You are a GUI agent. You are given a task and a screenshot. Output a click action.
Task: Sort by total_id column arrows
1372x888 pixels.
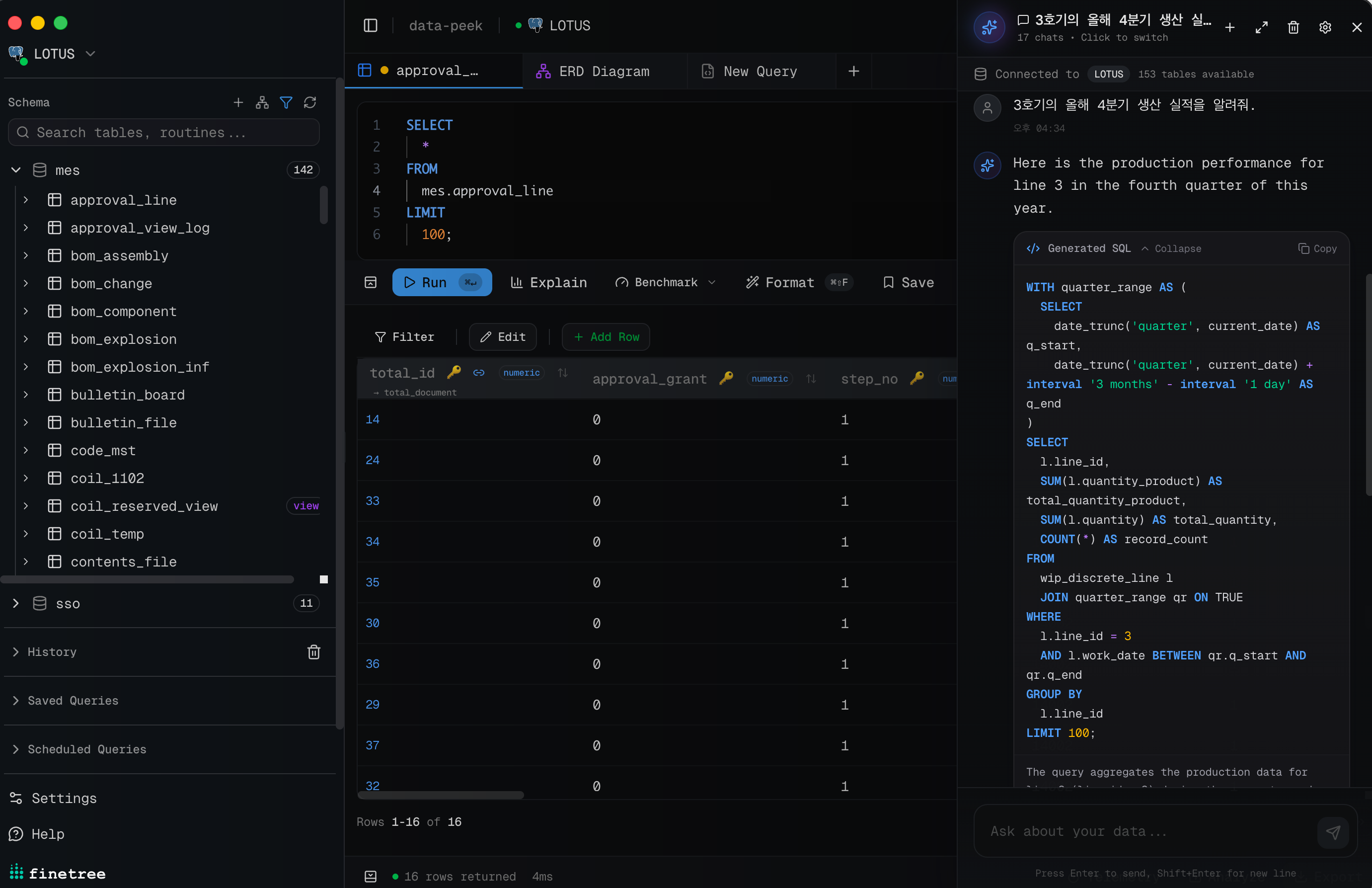pyautogui.click(x=562, y=373)
